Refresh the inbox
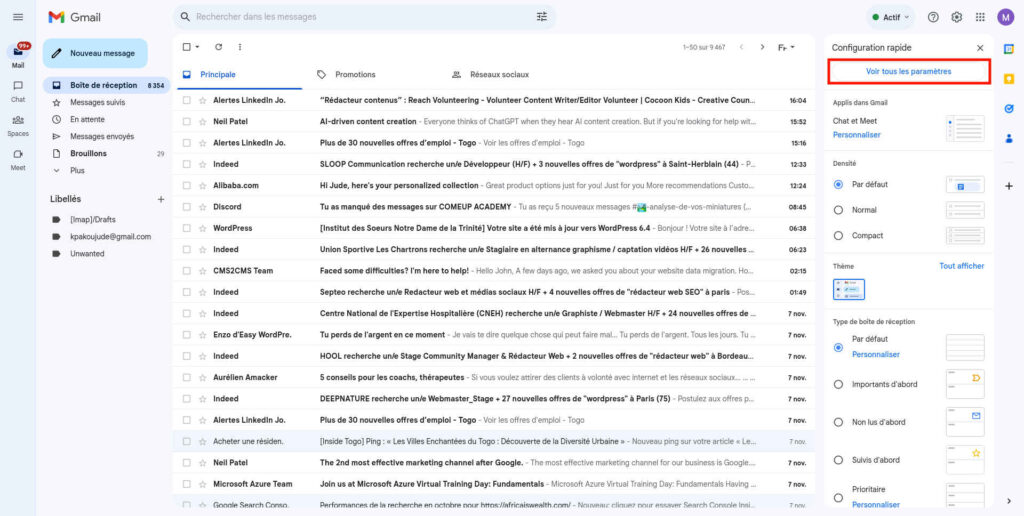Viewport: 1024px width, 516px height. pyautogui.click(x=219, y=47)
